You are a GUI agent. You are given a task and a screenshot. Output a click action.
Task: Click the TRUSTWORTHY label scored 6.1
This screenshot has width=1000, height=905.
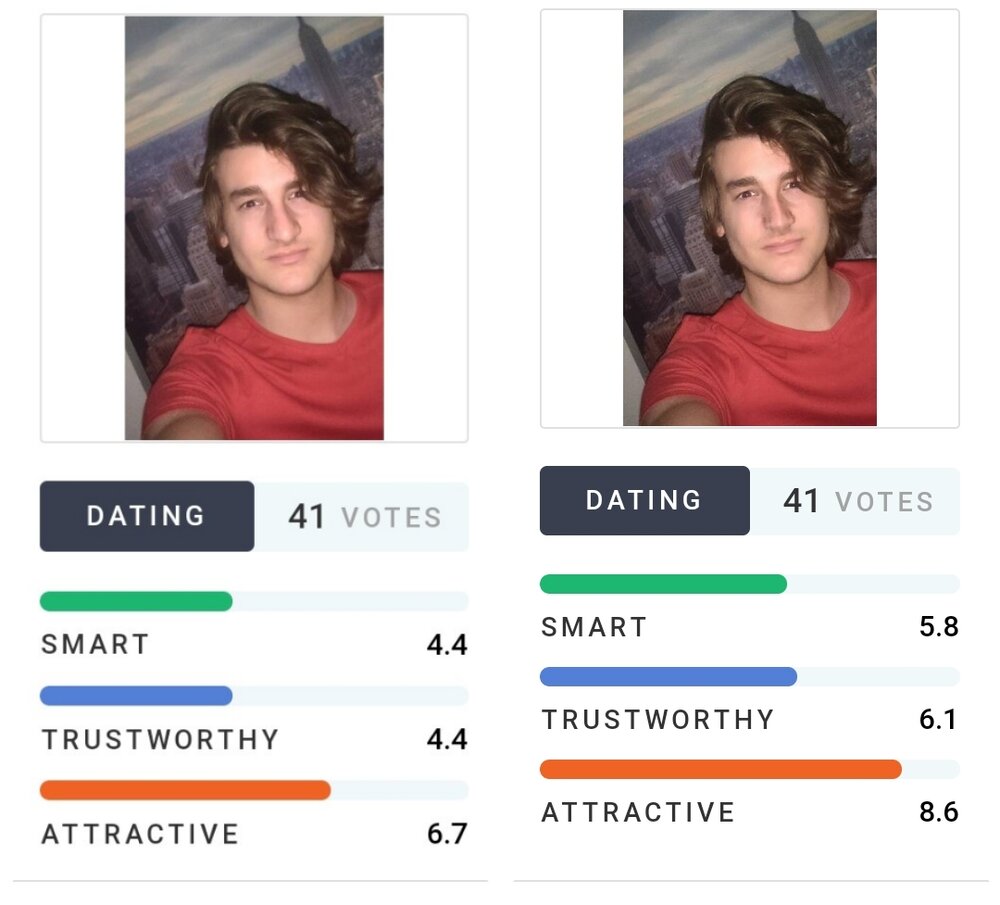pos(658,719)
